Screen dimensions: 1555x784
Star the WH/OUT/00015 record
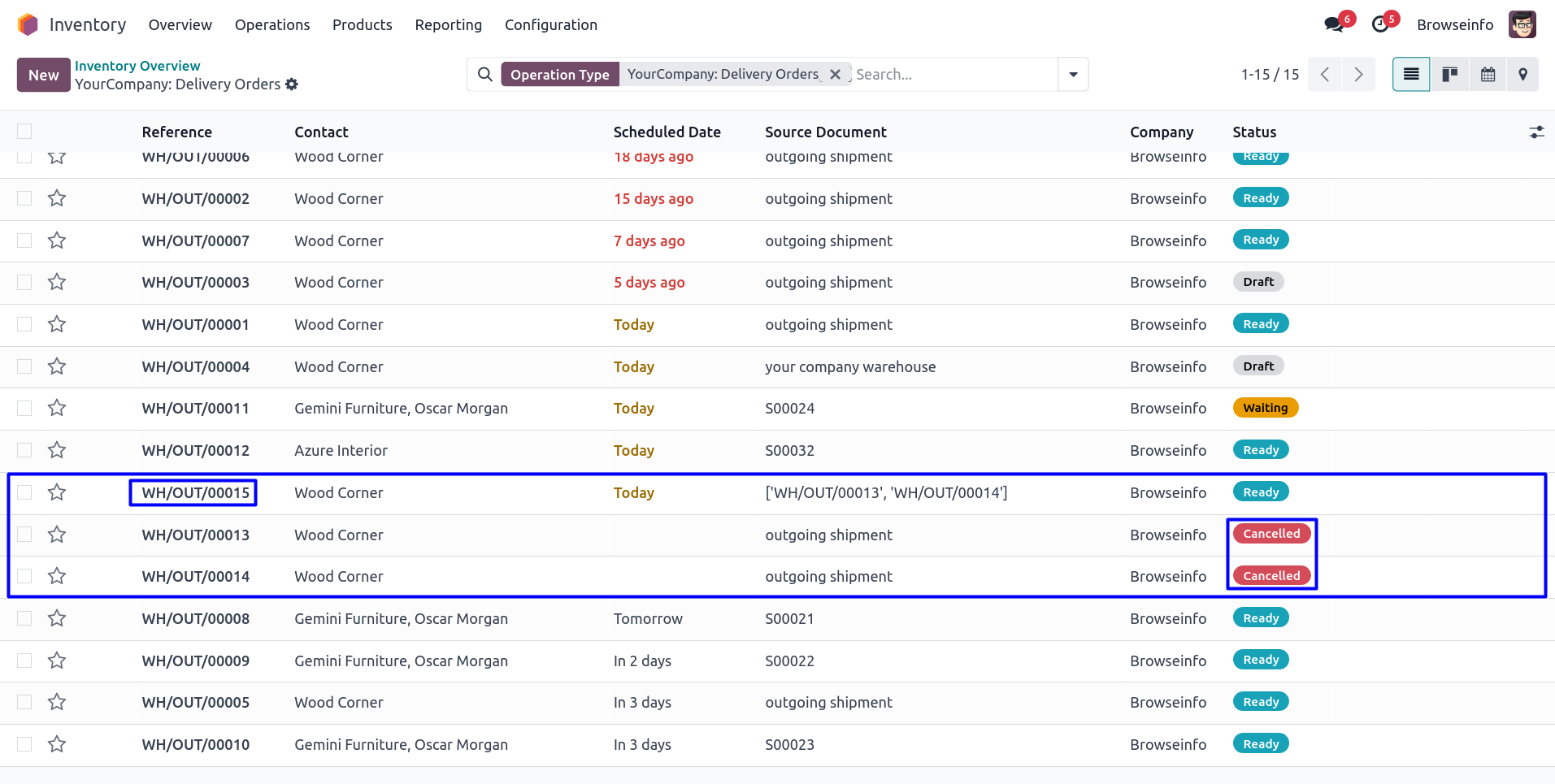coord(57,492)
